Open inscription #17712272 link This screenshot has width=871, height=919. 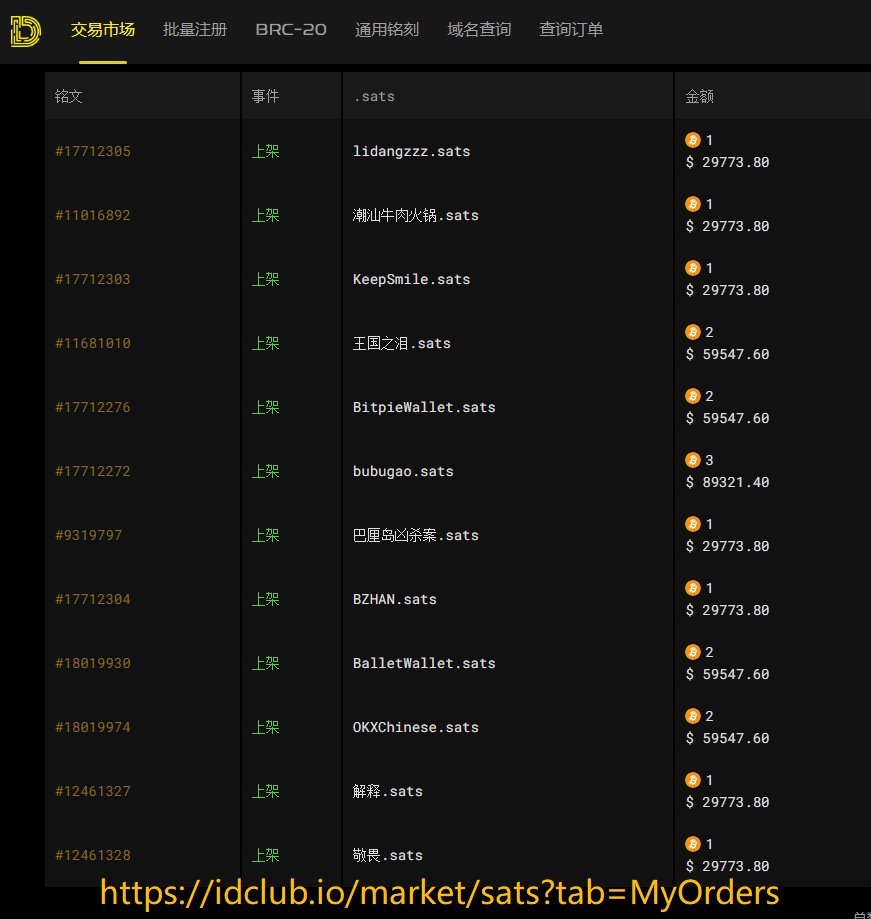[x=93, y=471]
